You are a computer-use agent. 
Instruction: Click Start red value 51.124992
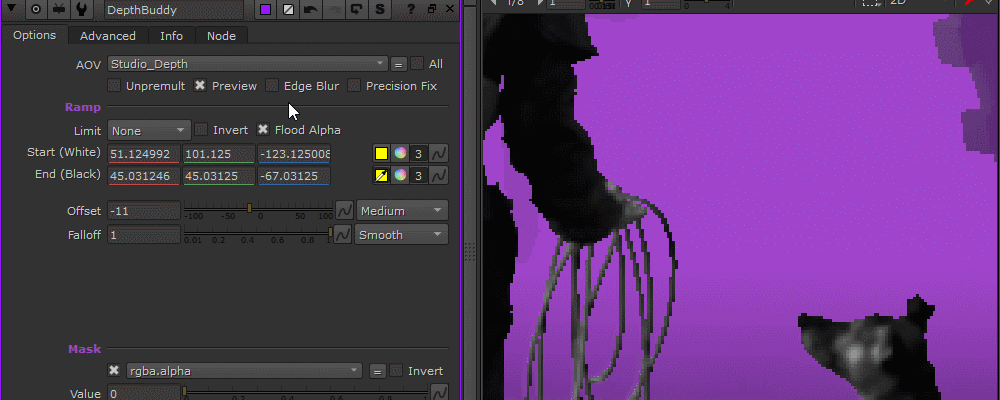(x=143, y=154)
